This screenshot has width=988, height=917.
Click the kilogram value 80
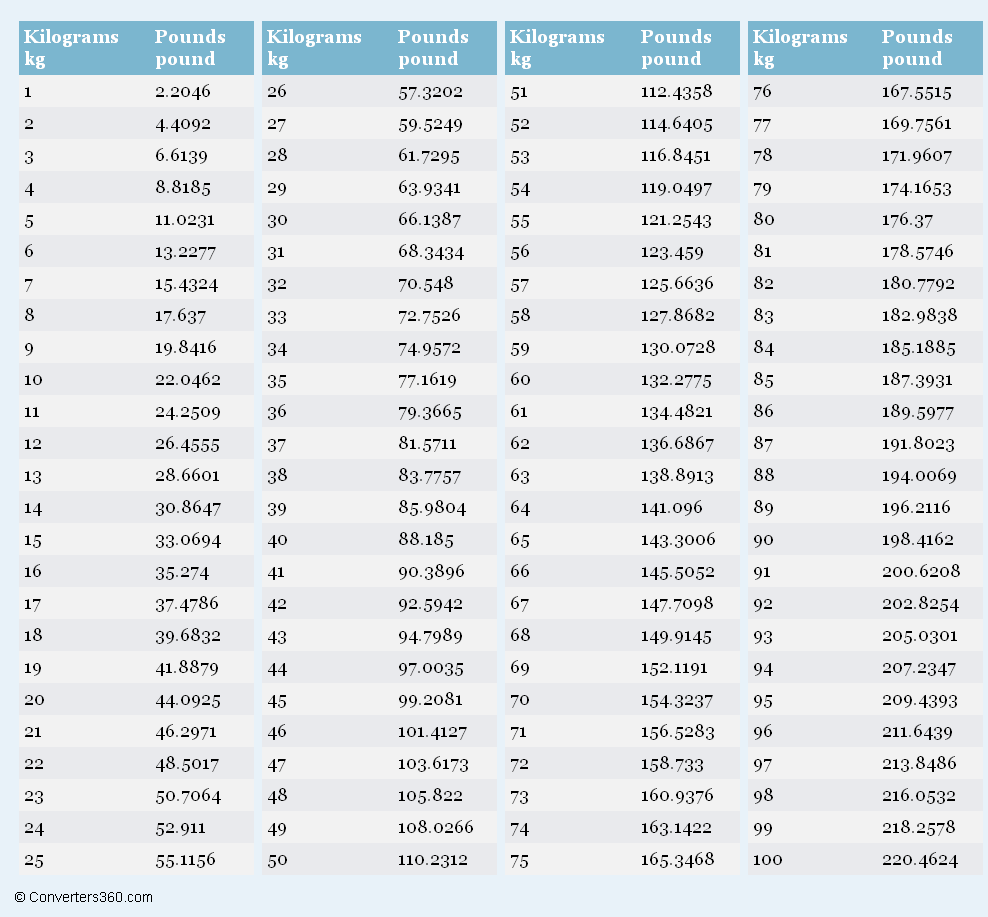pyautogui.click(x=763, y=220)
